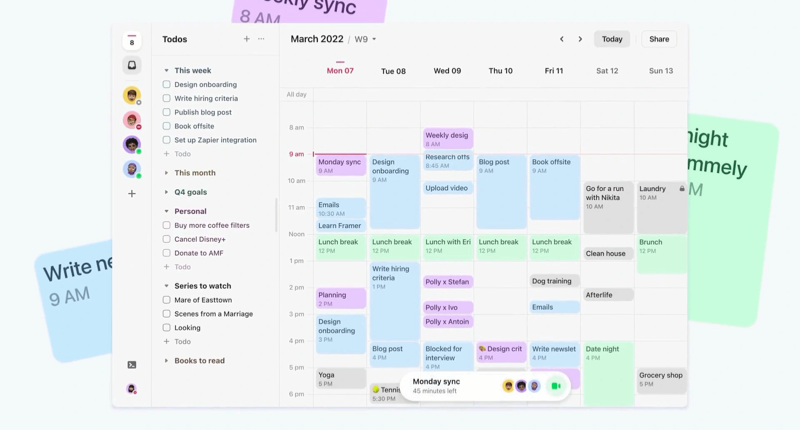Open the Design crit event on Thursday
The image size is (800, 430).
pyautogui.click(x=502, y=352)
